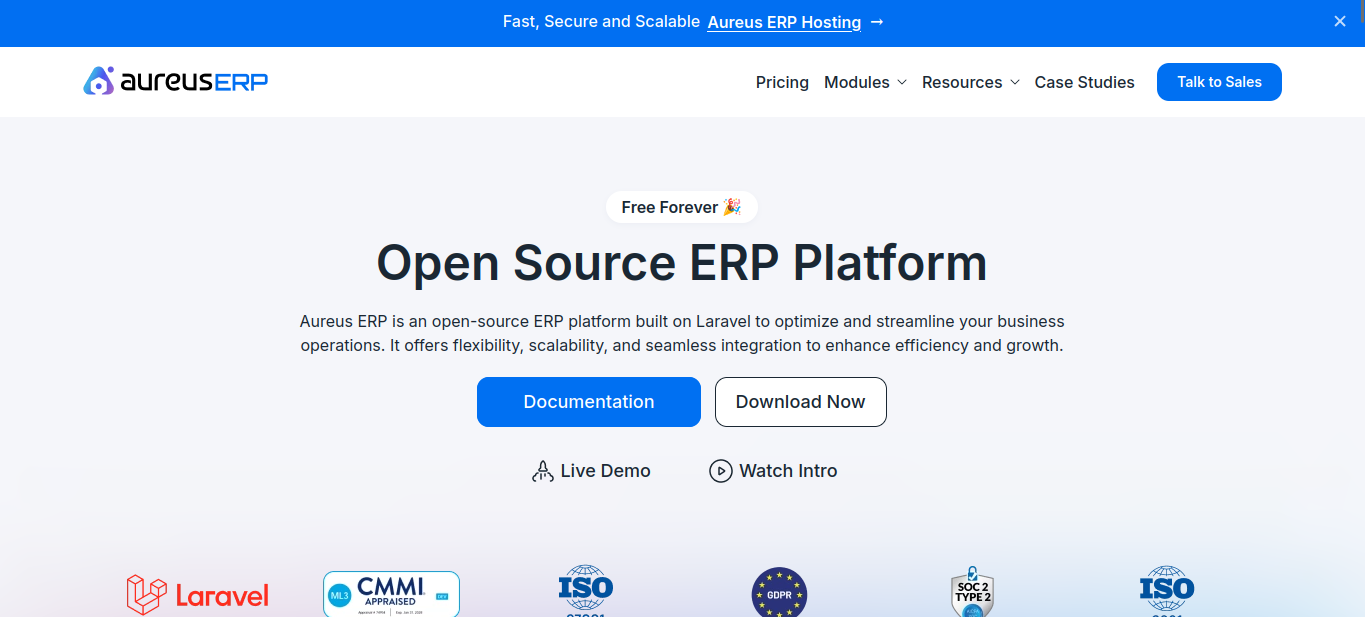1365x617 pixels.
Task: Expand the Modules dropdown chevron
Action: [x=901, y=82]
